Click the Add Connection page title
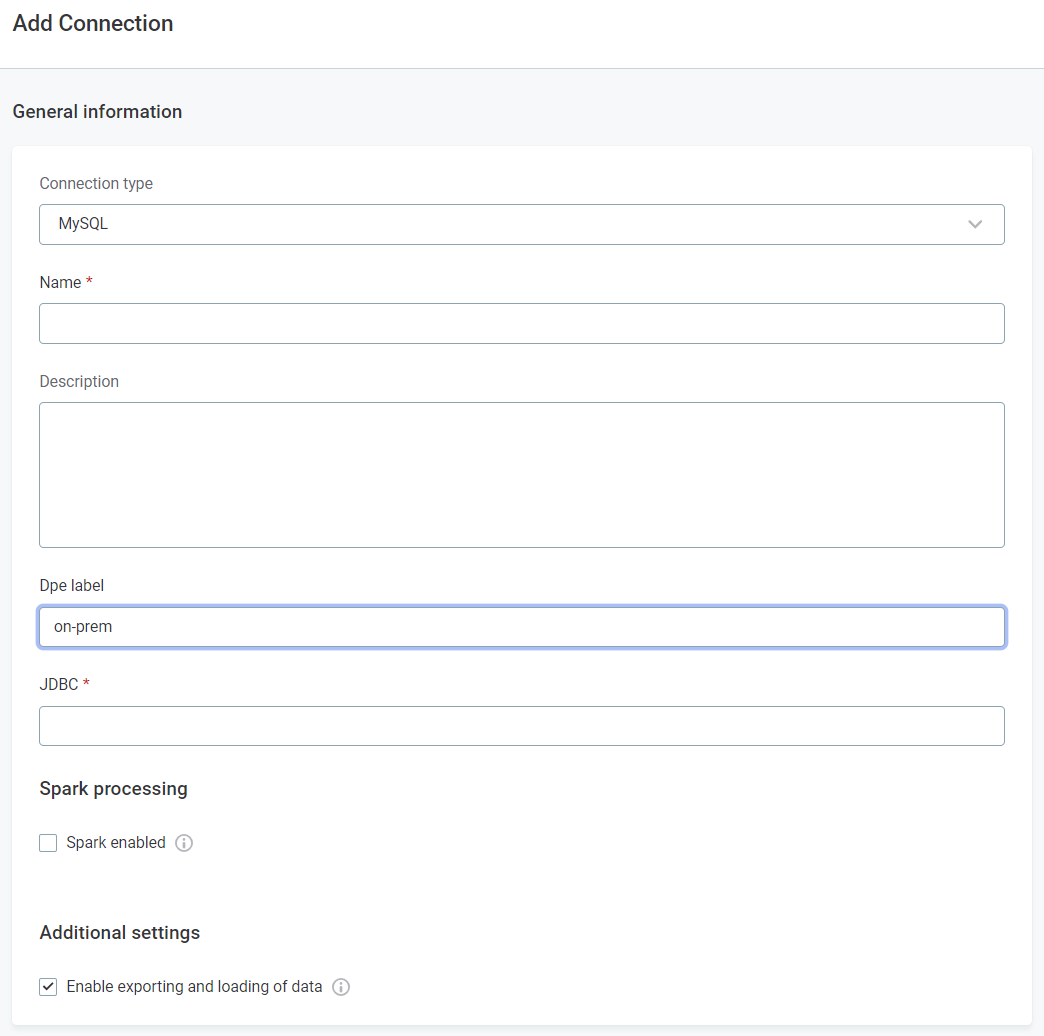1044x1036 pixels. [x=92, y=23]
